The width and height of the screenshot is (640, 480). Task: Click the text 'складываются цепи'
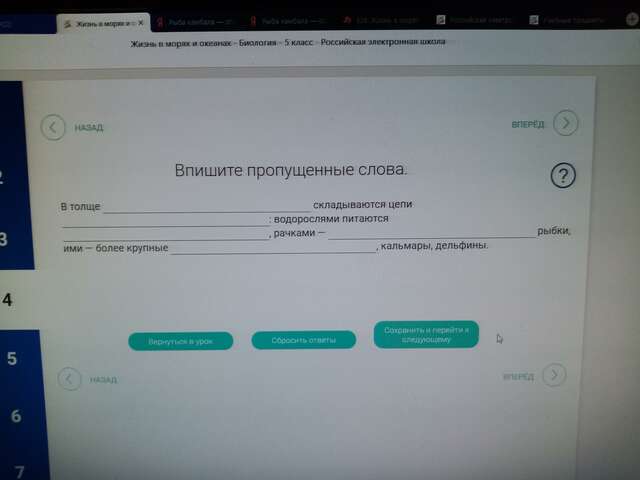click(x=362, y=204)
